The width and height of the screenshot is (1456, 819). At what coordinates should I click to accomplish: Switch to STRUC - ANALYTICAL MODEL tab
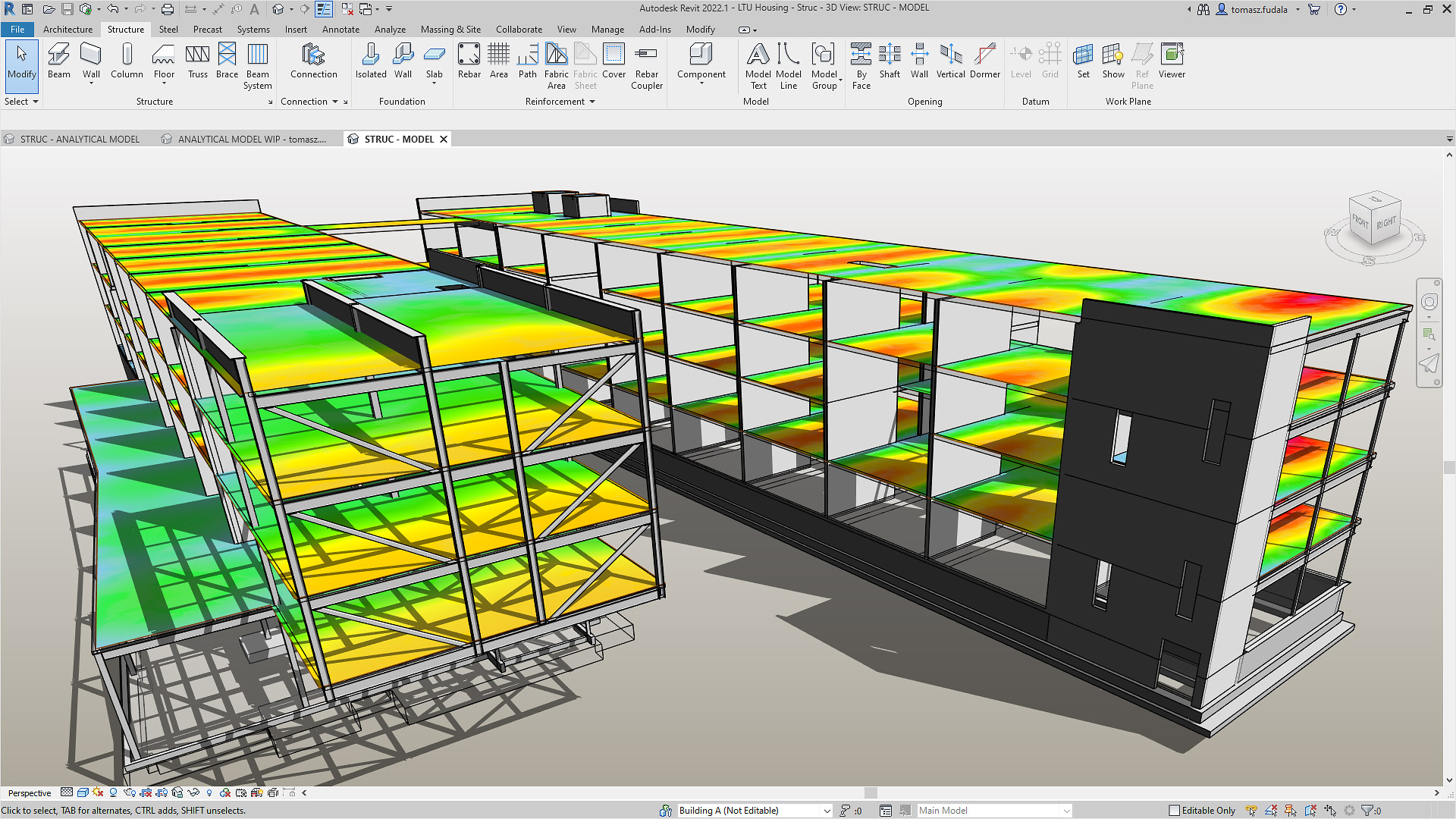click(x=79, y=139)
